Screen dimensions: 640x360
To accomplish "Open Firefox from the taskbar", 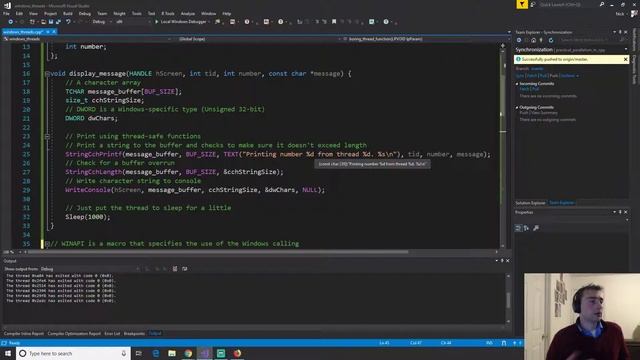I will tap(237, 353).
